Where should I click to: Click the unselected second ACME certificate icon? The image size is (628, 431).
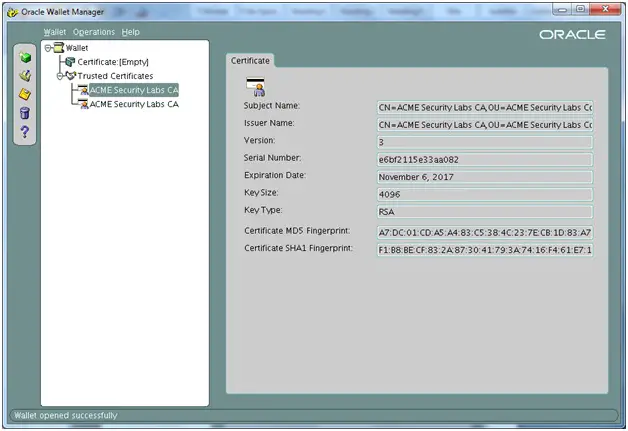click(83, 104)
